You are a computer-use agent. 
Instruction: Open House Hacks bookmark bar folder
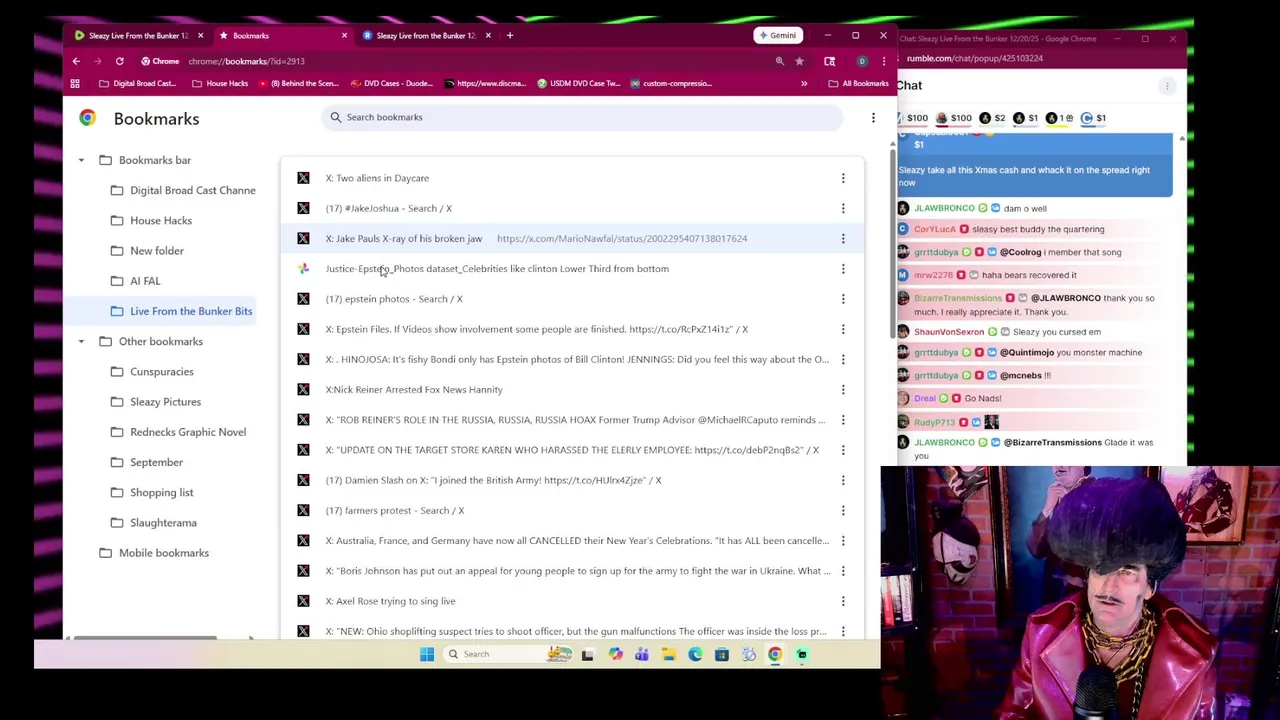[x=220, y=84]
